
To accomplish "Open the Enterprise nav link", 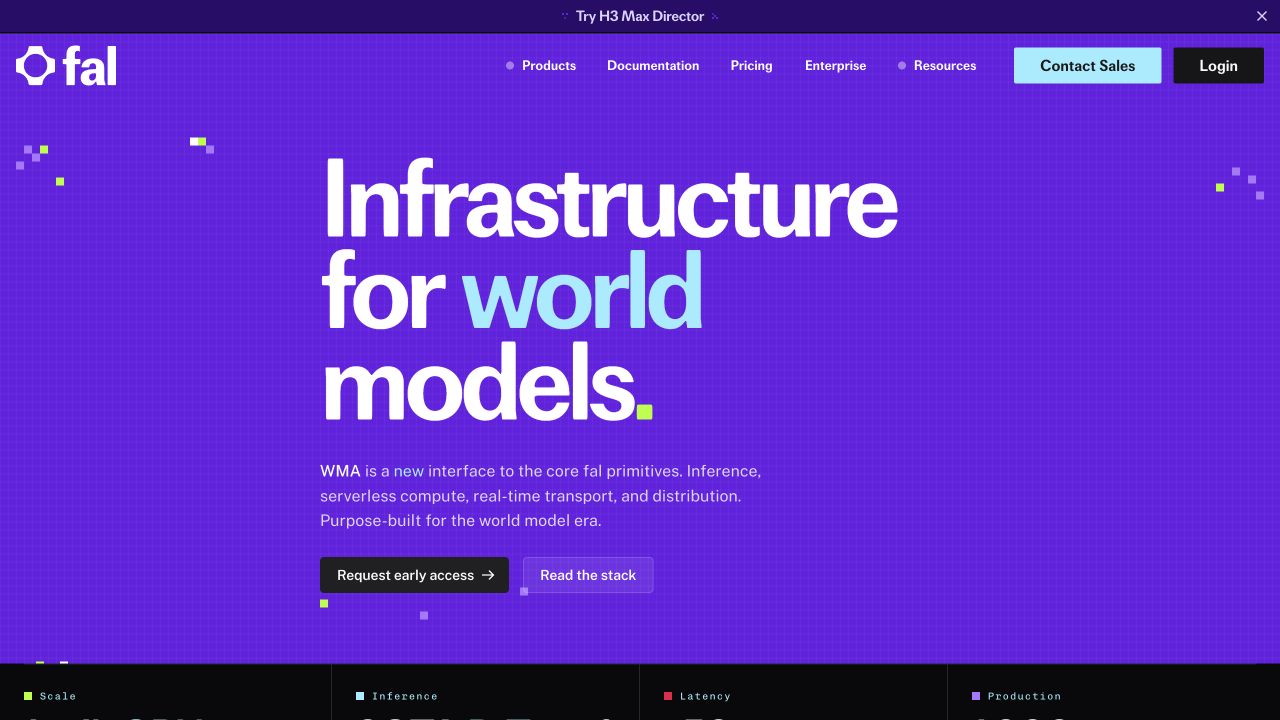I will click(x=835, y=66).
